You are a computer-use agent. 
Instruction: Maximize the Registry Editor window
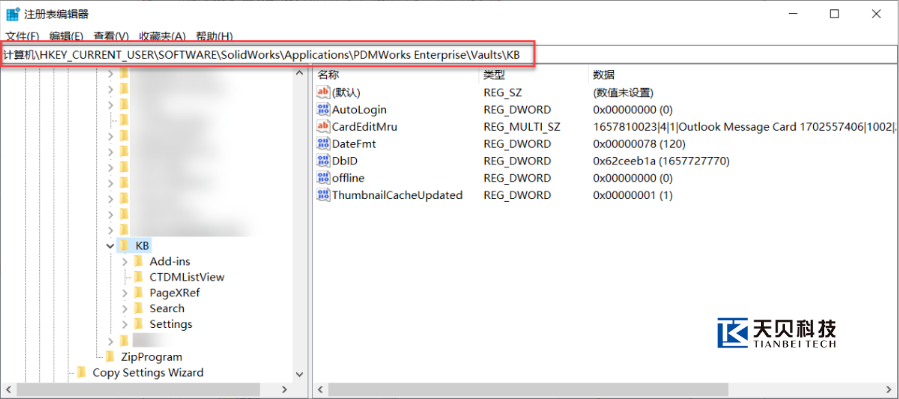[x=834, y=14]
